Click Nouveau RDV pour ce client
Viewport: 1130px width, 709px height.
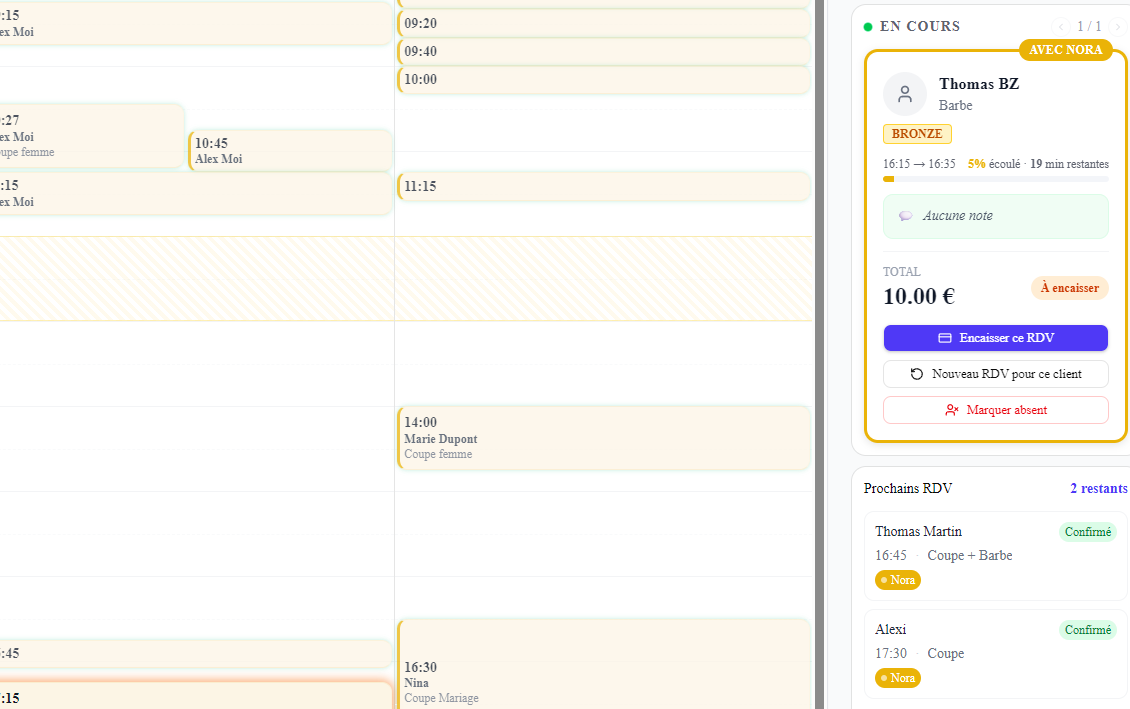[995, 374]
